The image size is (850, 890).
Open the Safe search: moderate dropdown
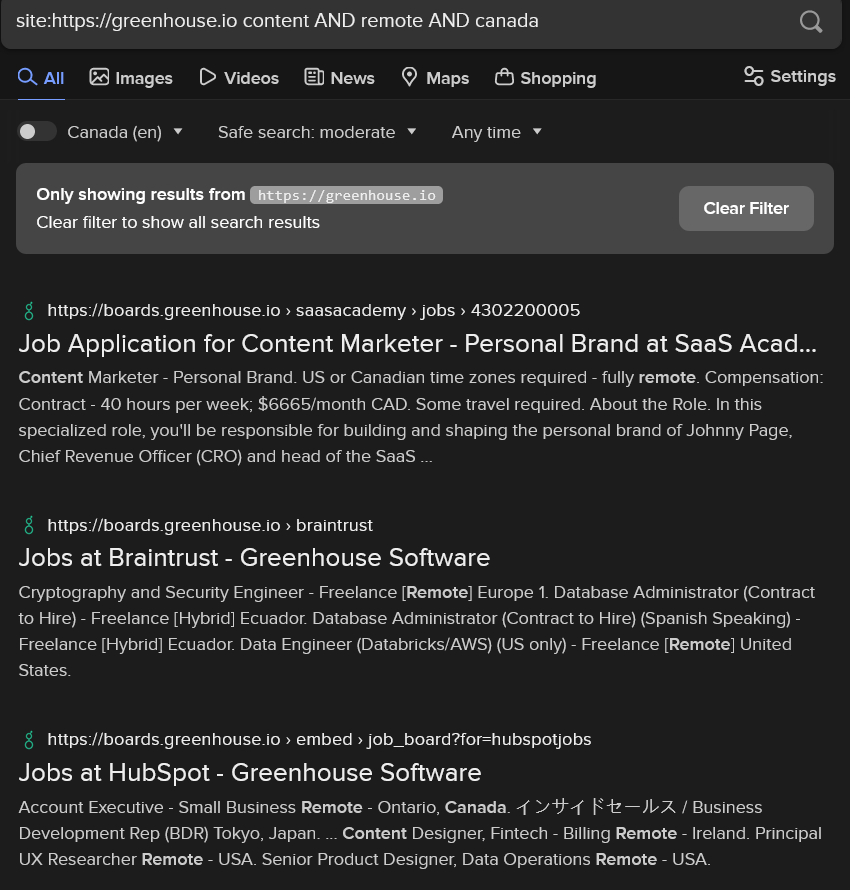(317, 132)
